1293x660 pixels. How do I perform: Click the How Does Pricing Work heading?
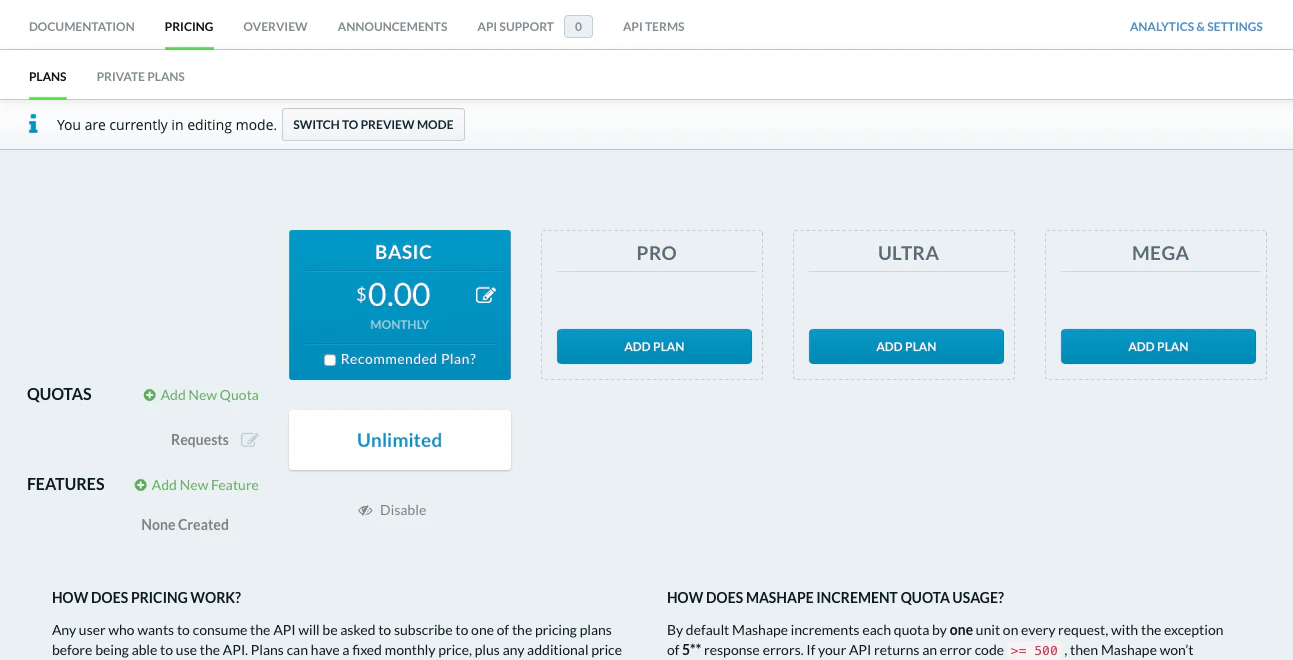pyautogui.click(x=146, y=598)
